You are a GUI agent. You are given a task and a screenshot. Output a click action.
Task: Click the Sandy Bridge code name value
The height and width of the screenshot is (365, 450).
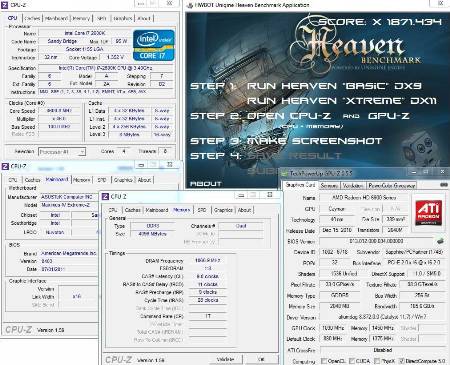62,41
